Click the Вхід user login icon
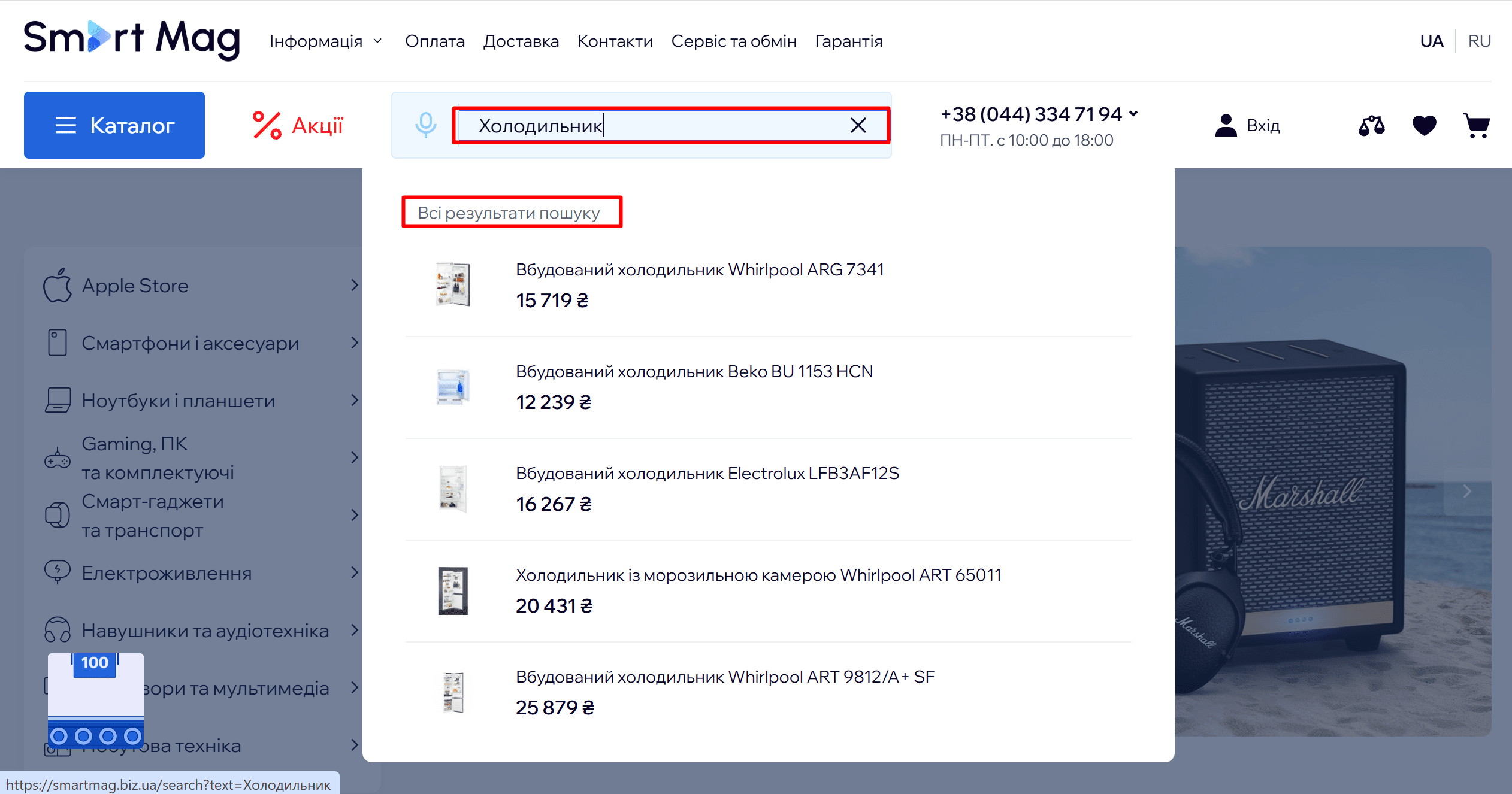The height and width of the screenshot is (794, 1512). click(1226, 126)
